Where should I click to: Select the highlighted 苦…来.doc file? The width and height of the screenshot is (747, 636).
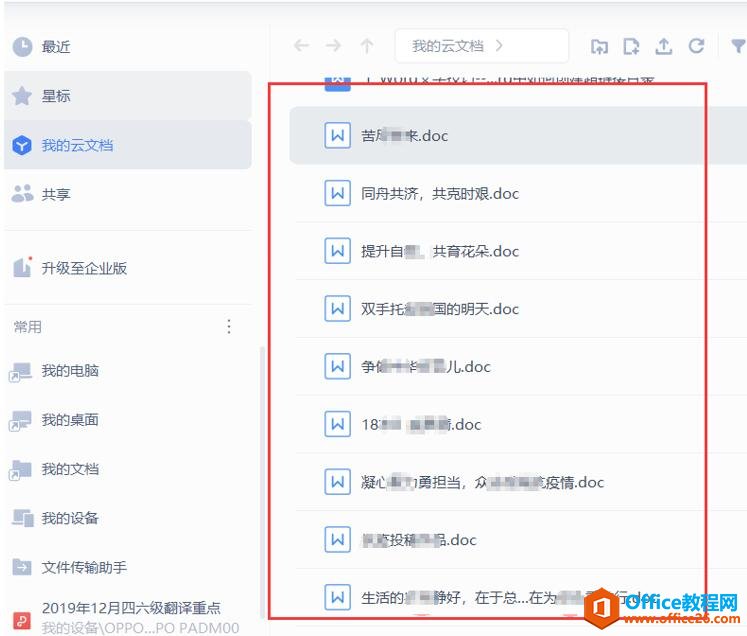pyautogui.click(x=518, y=135)
